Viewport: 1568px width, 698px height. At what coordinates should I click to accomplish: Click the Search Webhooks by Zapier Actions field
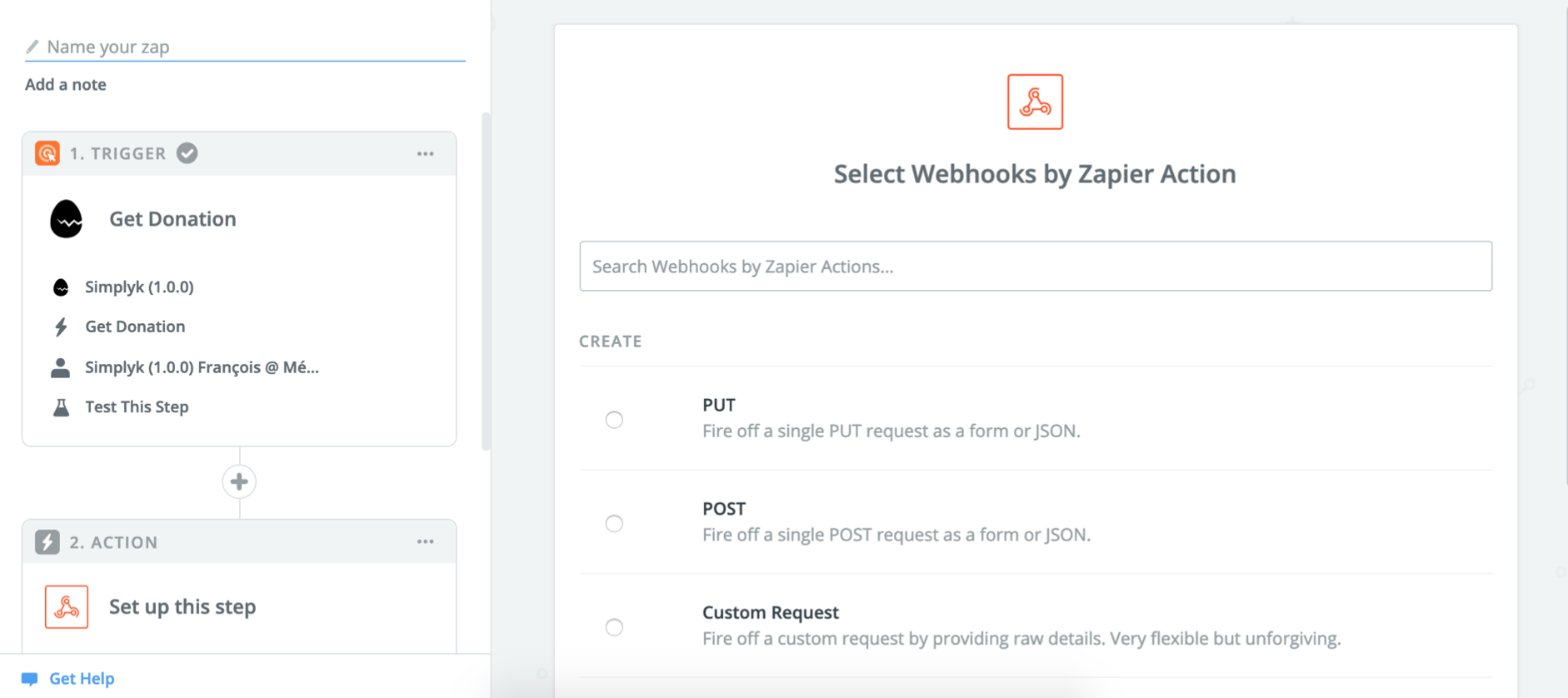pos(1036,267)
